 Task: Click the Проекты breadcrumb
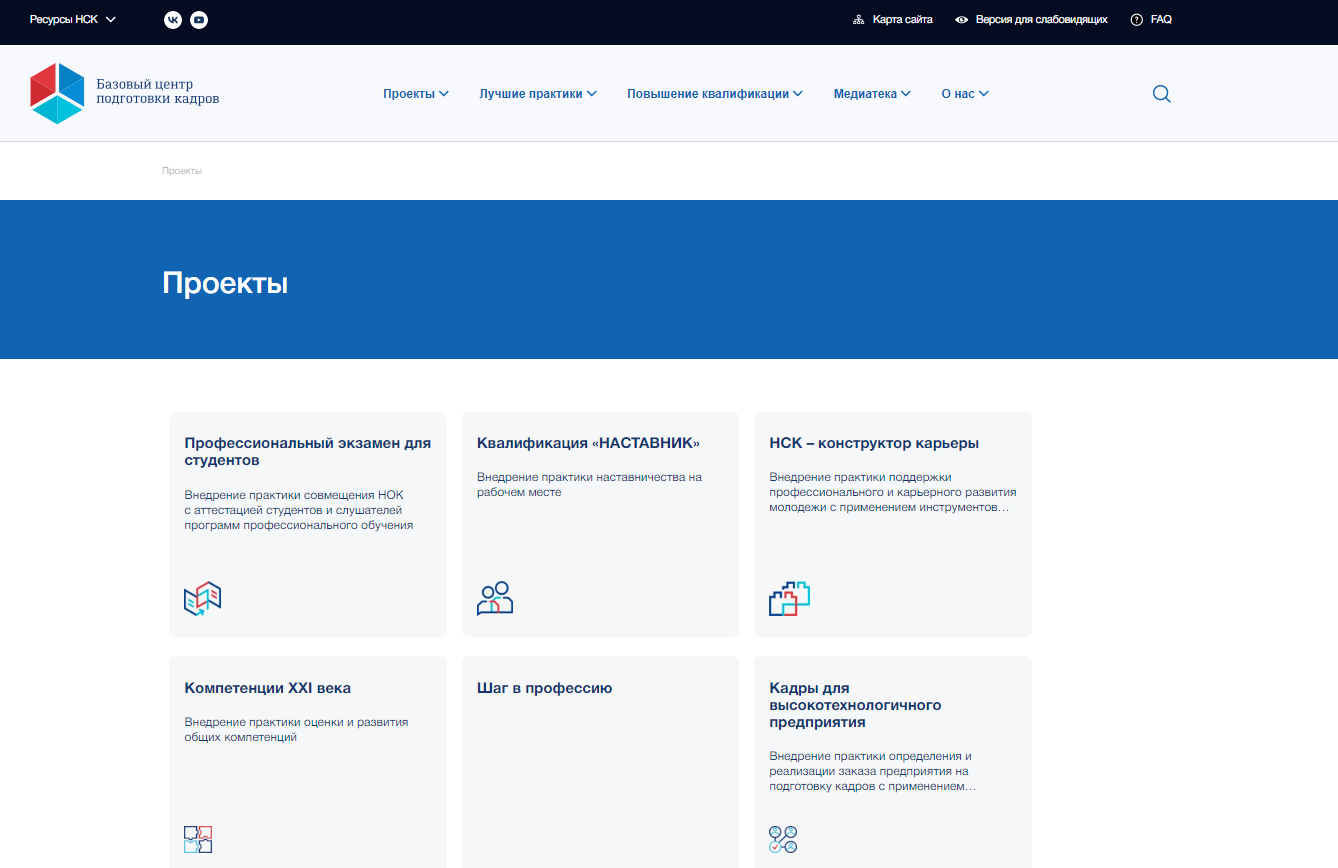click(x=182, y=171)
